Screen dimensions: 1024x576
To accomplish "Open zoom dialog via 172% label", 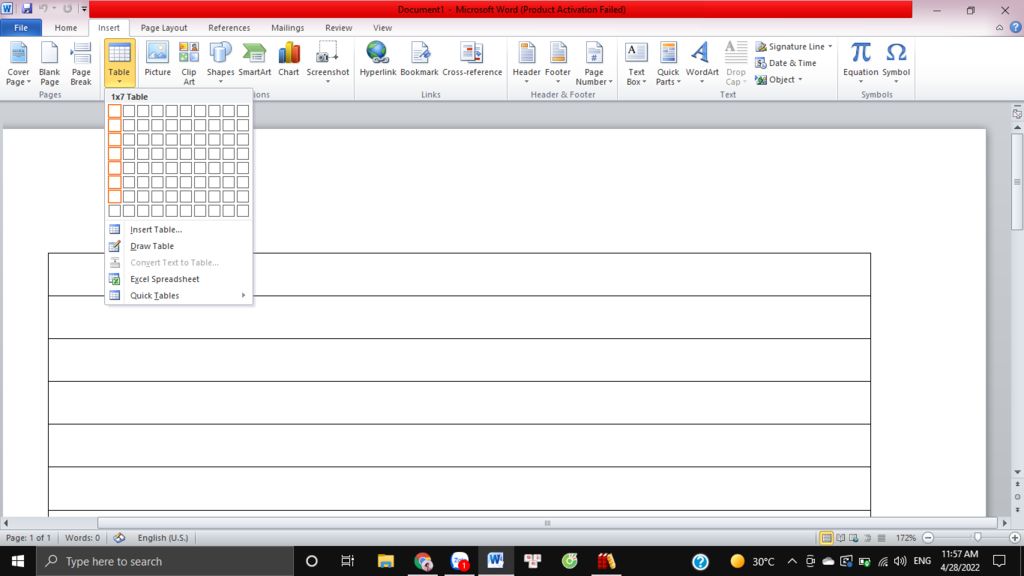I will pyautogui.click(x=905, y=538).
